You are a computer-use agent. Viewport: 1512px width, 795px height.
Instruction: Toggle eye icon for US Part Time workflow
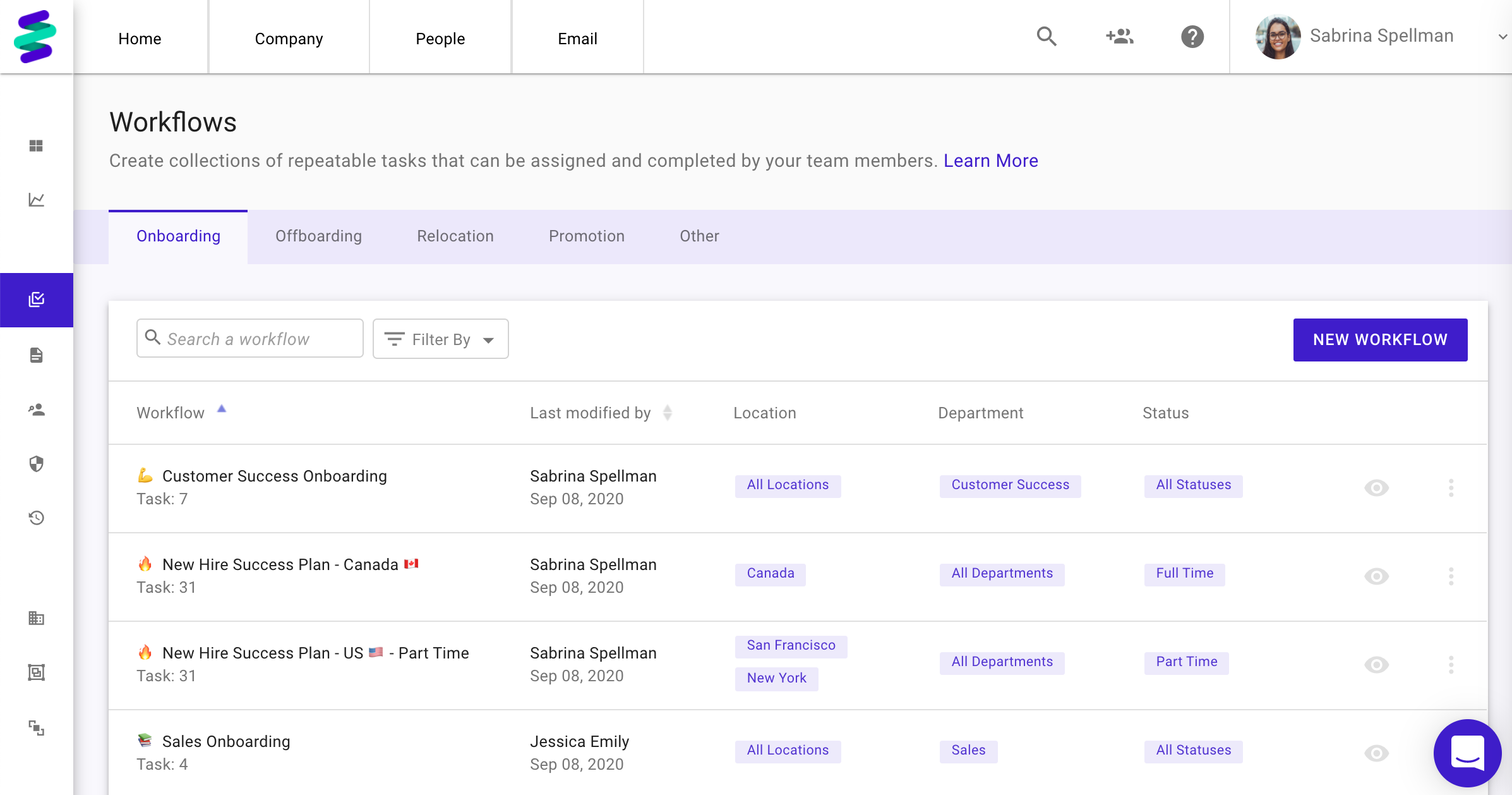coord(1376,665)
